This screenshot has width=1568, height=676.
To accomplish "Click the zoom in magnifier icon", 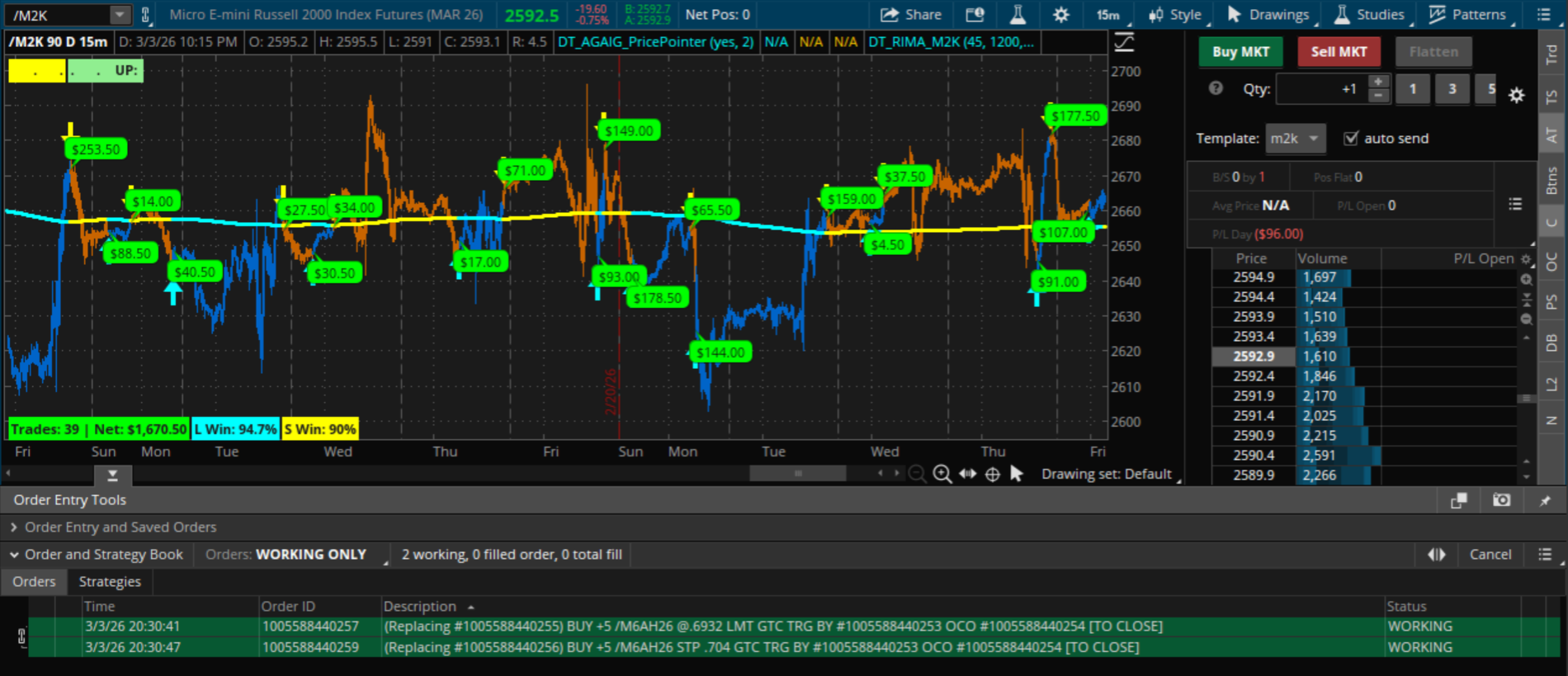I will pyautogui.click(x=942, y=474).
